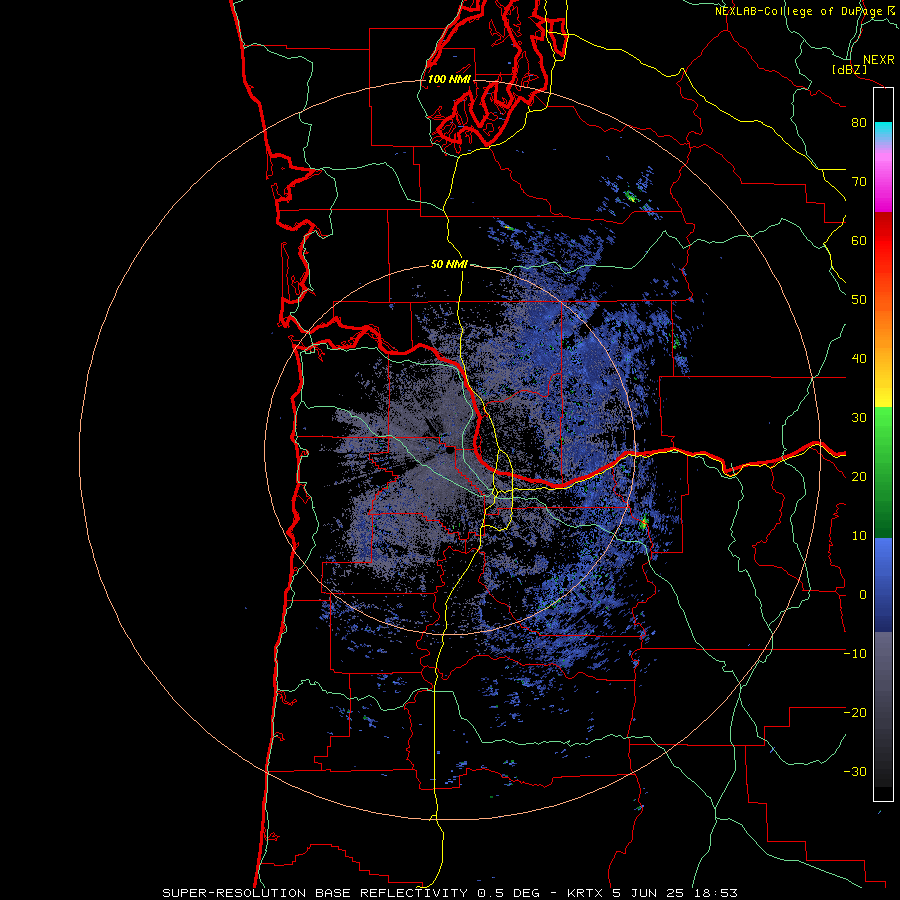The width and height of the screenshot is (900, 900).
Task: Click the -10 value on color scale
Action: (x=855, y=654)
